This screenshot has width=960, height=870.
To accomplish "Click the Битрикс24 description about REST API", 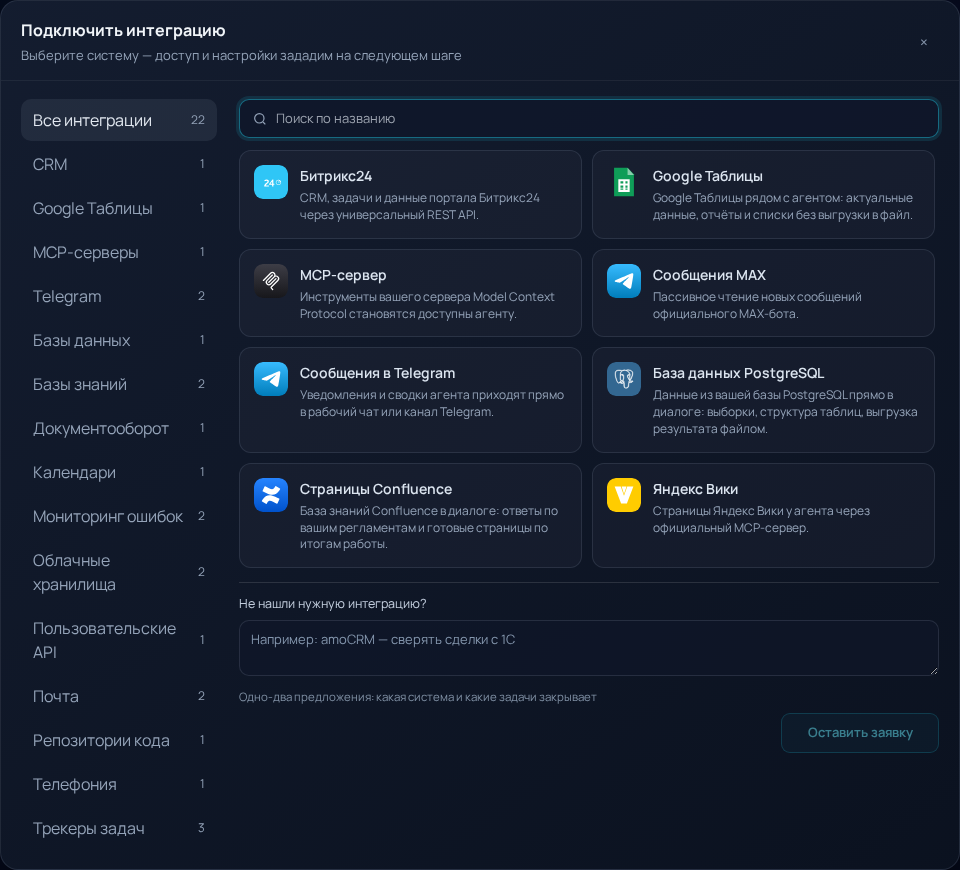I will (419, 206).
